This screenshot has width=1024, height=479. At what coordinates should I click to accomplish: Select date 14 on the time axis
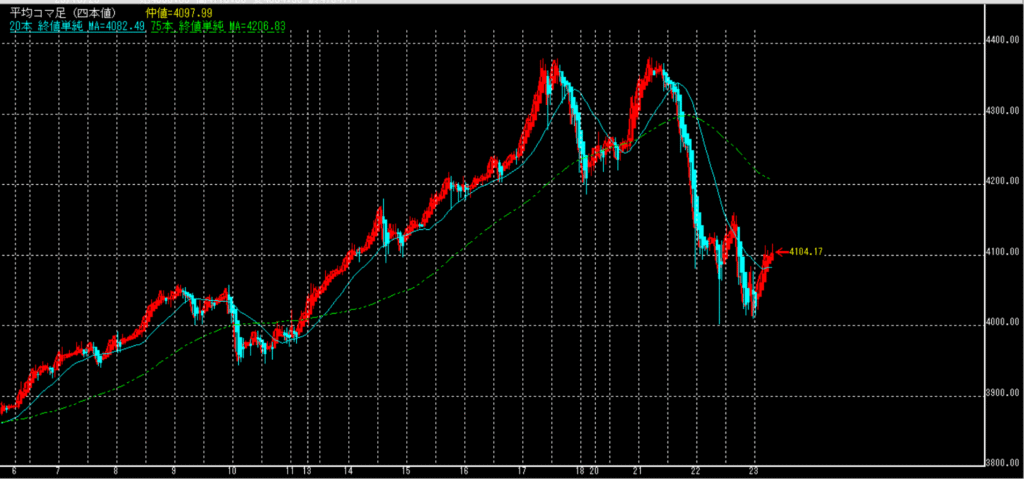point(348,470)
